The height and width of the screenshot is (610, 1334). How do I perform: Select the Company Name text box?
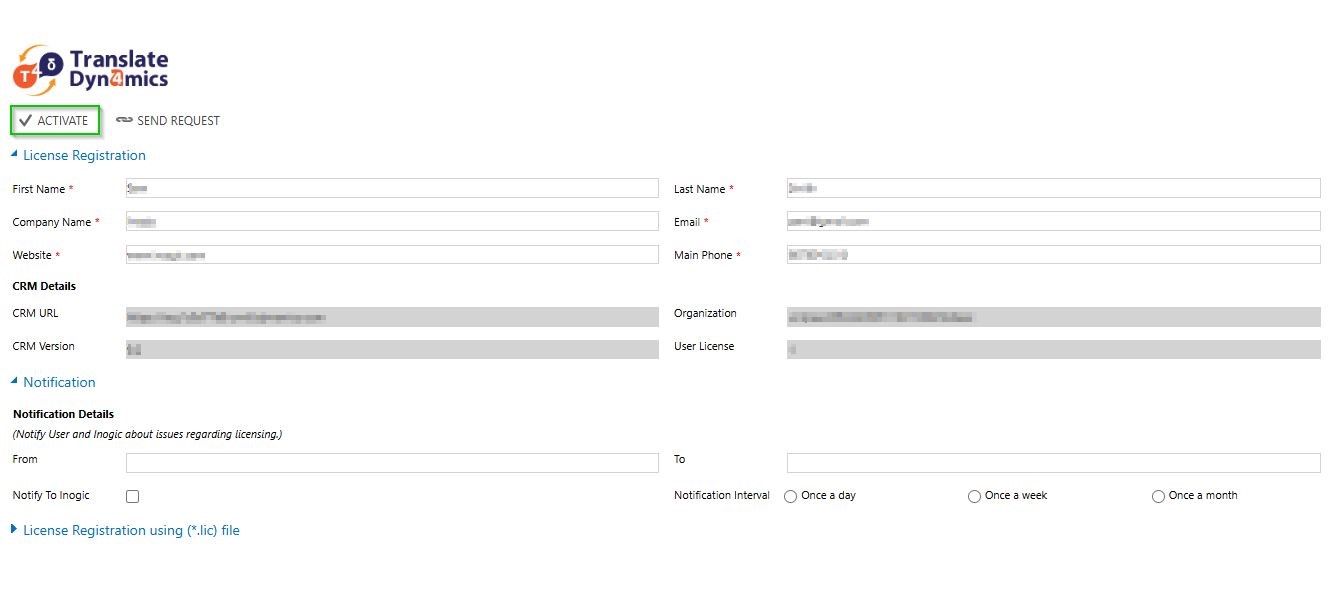(x=392, y=221)
